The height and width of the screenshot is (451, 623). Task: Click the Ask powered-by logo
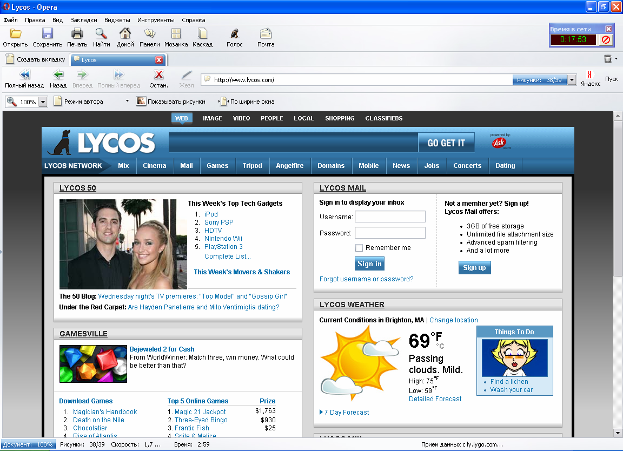pos(499,142)
